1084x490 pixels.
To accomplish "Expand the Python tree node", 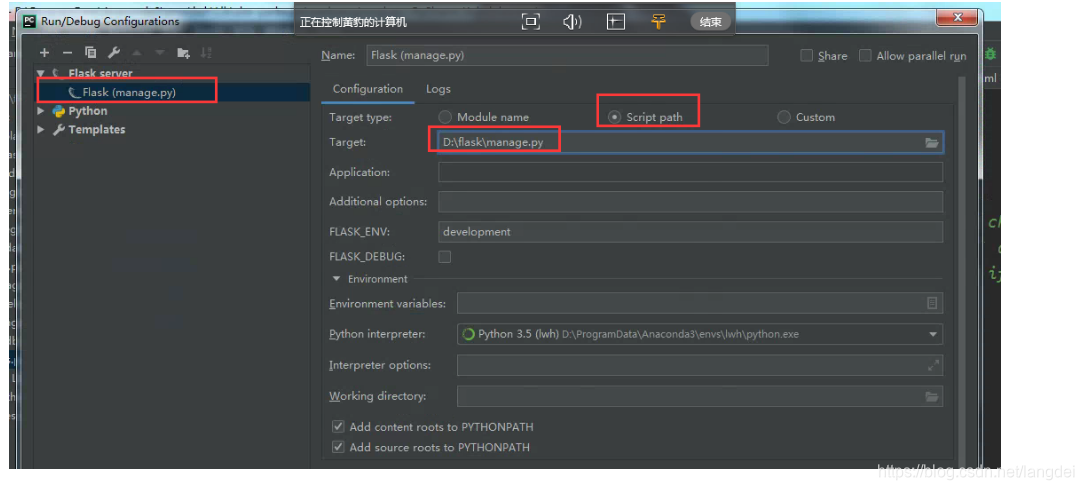I will point(41,111).
